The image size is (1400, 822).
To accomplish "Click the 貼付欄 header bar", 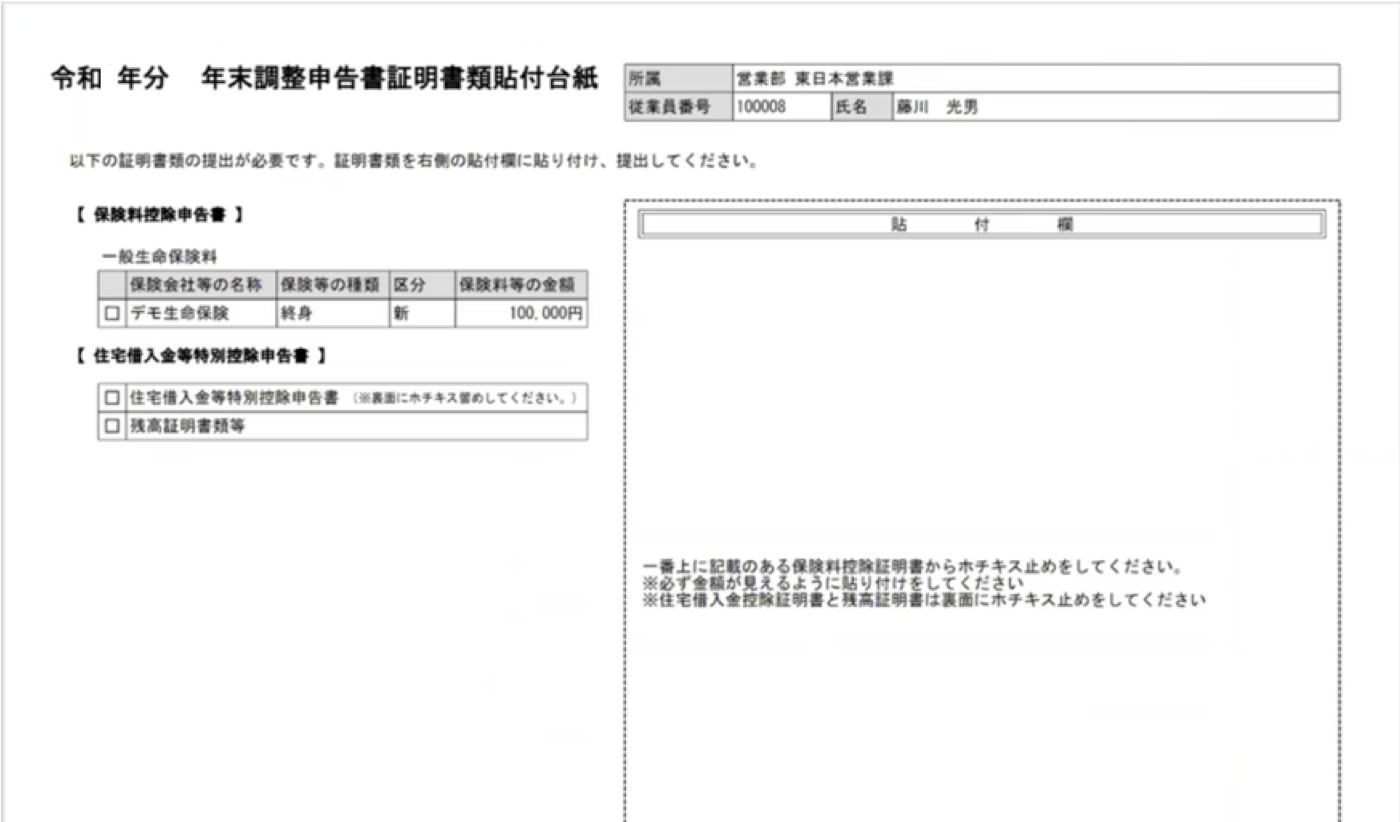I will [x=982, y=225].
